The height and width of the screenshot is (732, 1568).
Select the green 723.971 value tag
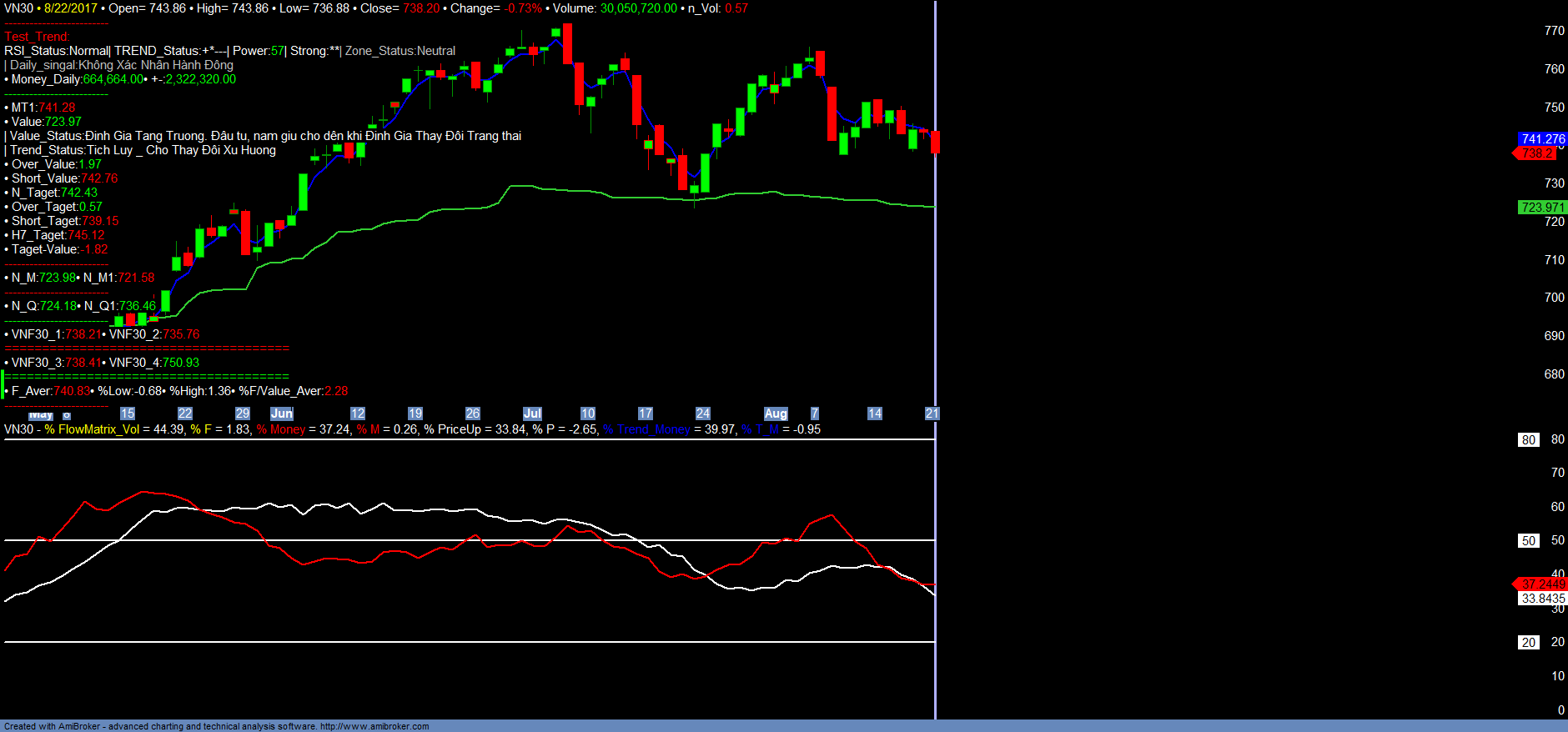coord(1542,208)
